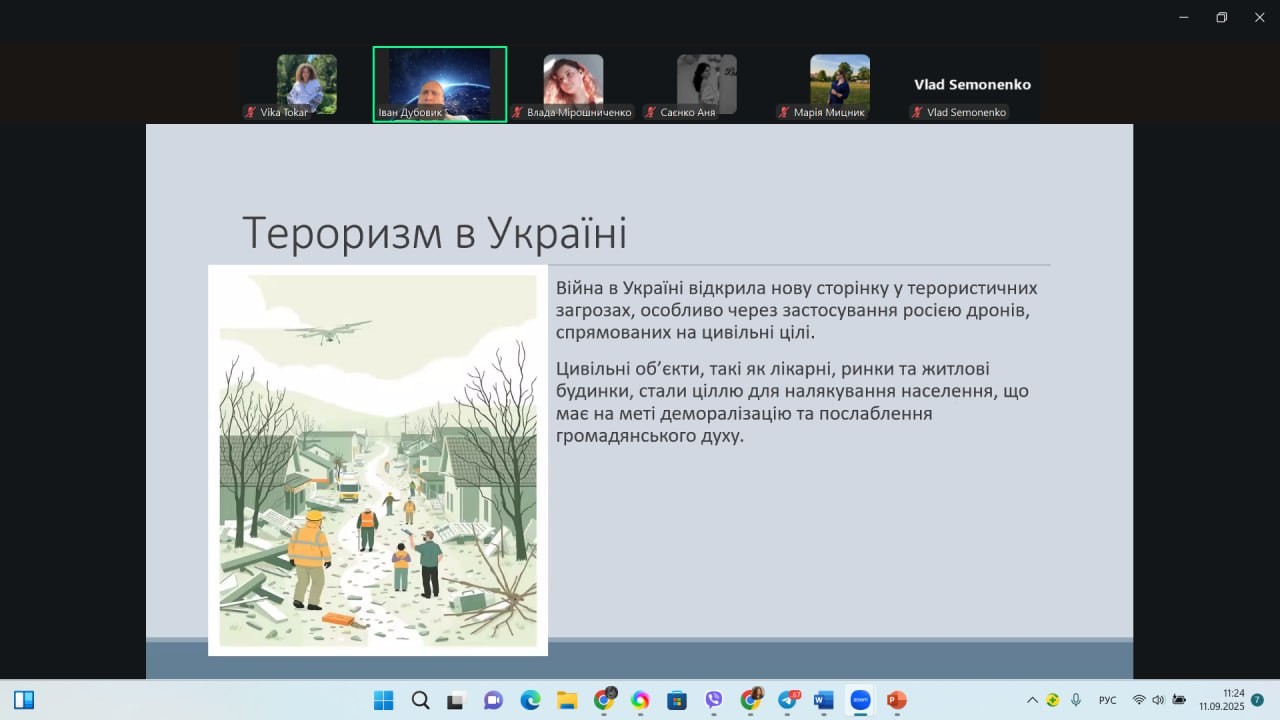Select Vika Tokar's participant tile
This screenshot has width=1280, height=720.
[x=306, y=85]
